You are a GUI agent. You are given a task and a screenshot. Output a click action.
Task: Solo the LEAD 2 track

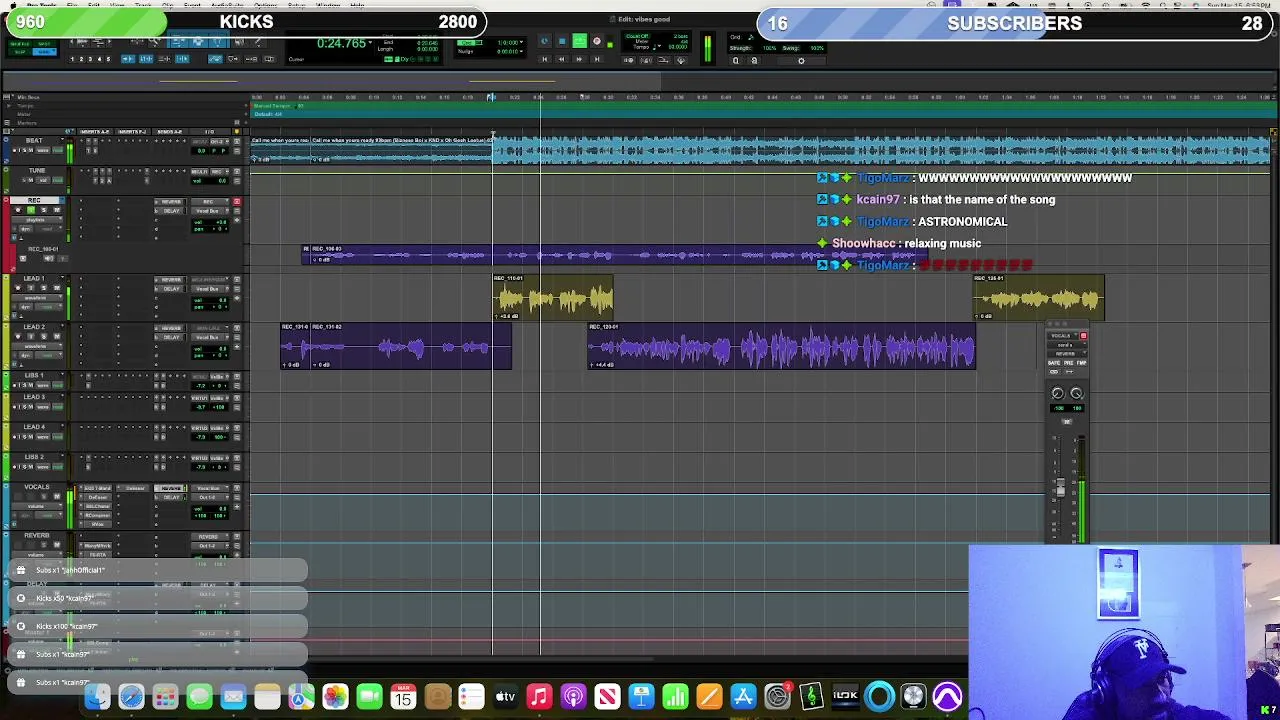coord(44,337)
